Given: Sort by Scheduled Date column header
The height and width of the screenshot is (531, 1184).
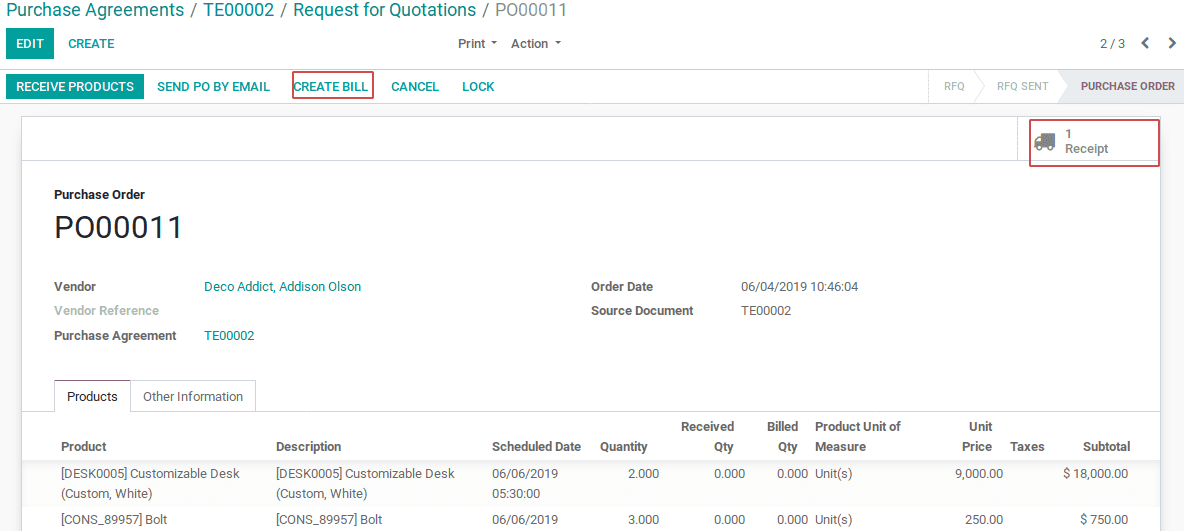Looking at the screenshot, I should pos(536,446).
